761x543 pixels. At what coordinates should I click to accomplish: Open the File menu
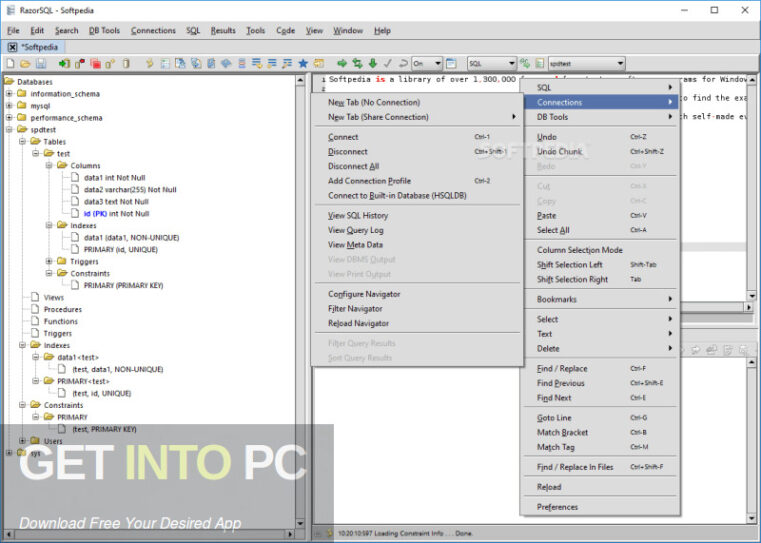[13, 31]
